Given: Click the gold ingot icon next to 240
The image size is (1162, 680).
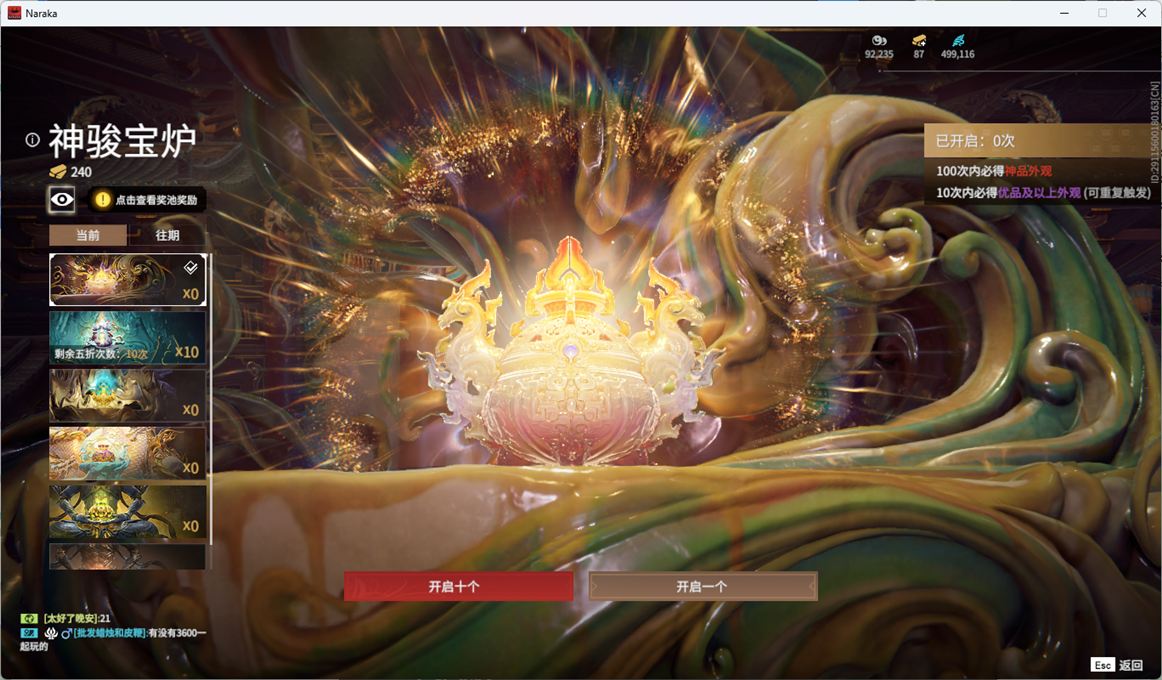Looking at the screenshot, I should point(58,172).
